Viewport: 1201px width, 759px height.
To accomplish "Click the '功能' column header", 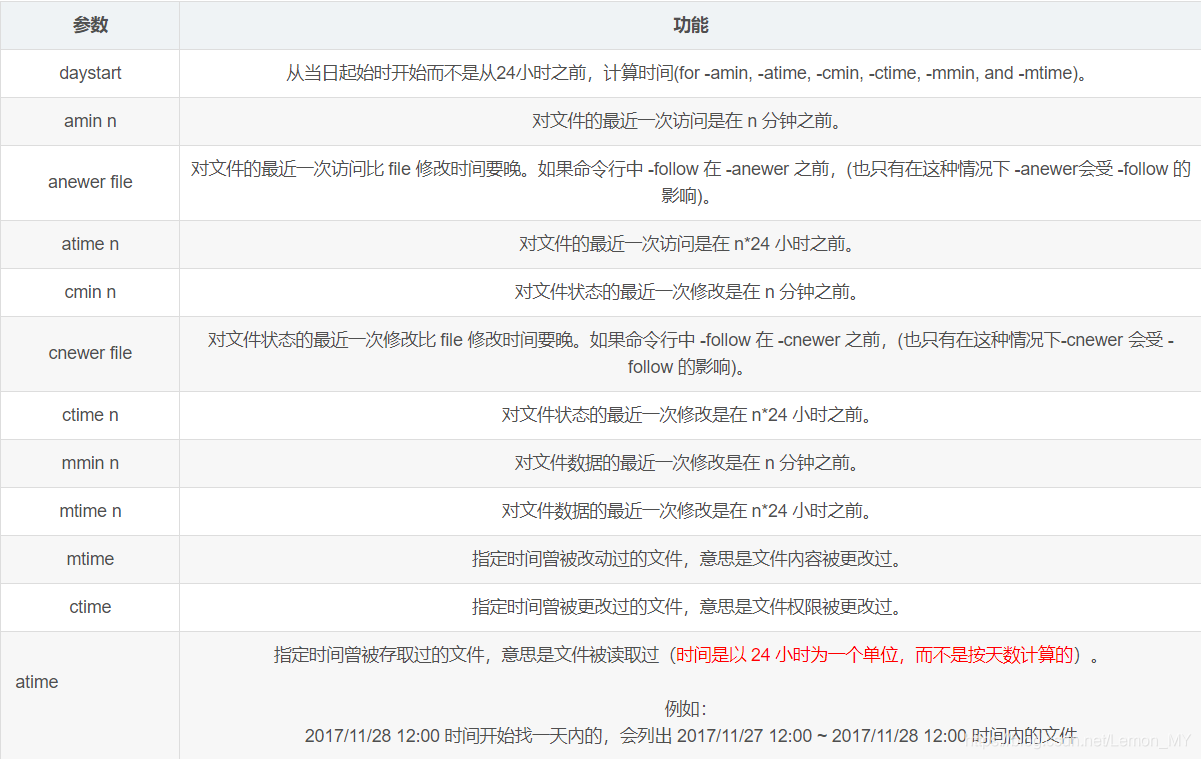I will [690, 25].
